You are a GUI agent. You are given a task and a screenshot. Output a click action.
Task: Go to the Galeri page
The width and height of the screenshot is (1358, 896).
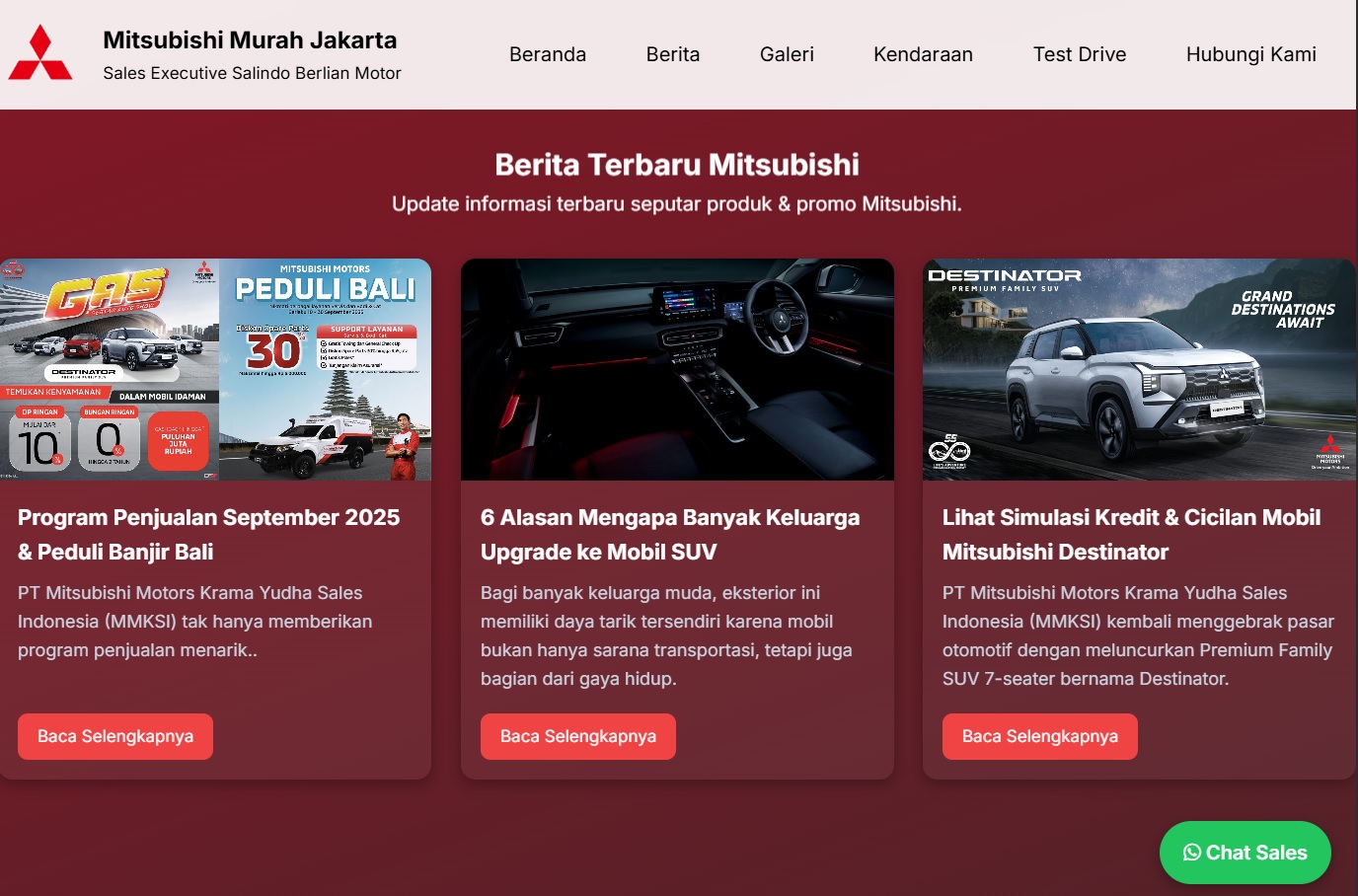coord(787,54)
